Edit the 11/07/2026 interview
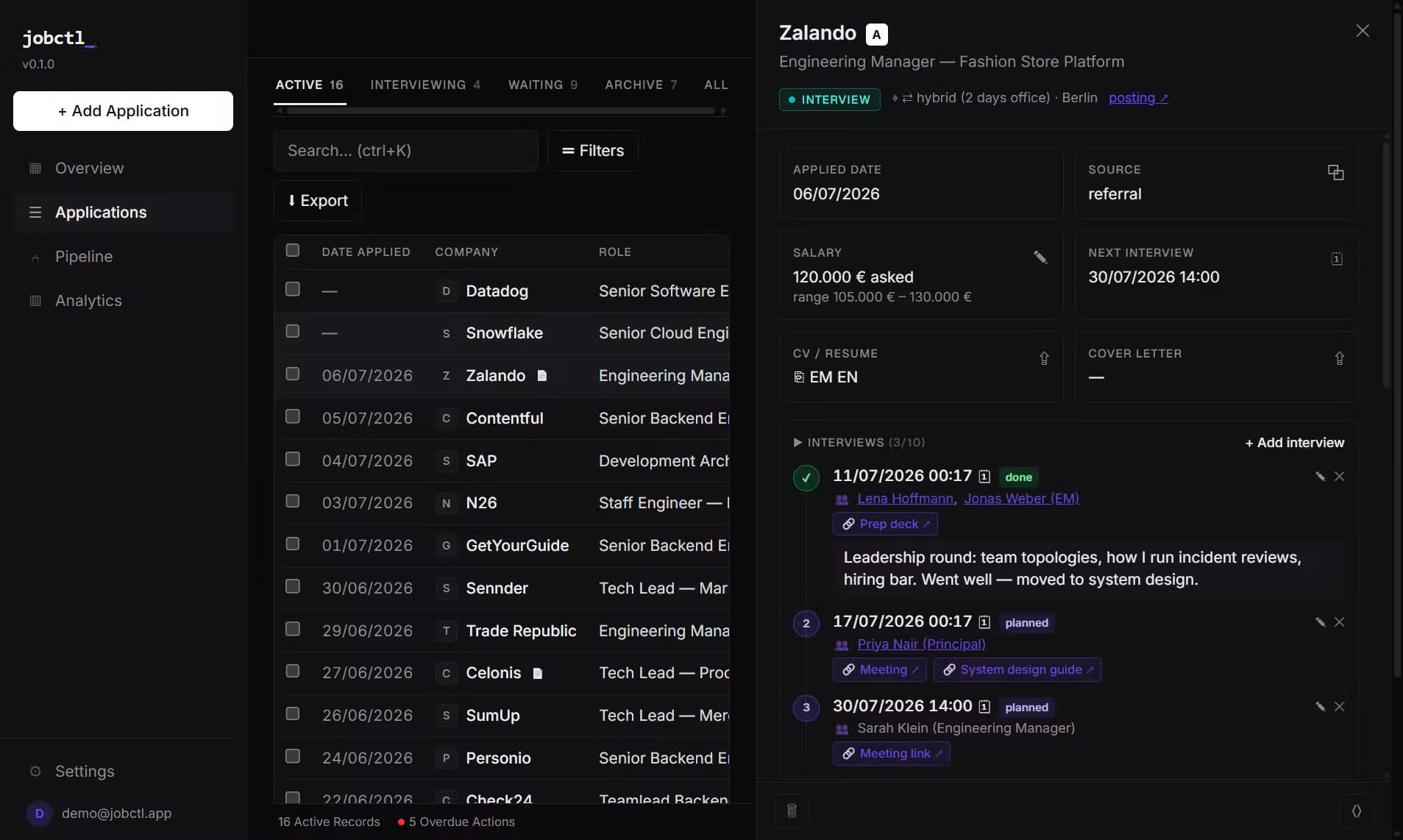The height and width of the screenshot is (840, 1403). click(1321, 477)
